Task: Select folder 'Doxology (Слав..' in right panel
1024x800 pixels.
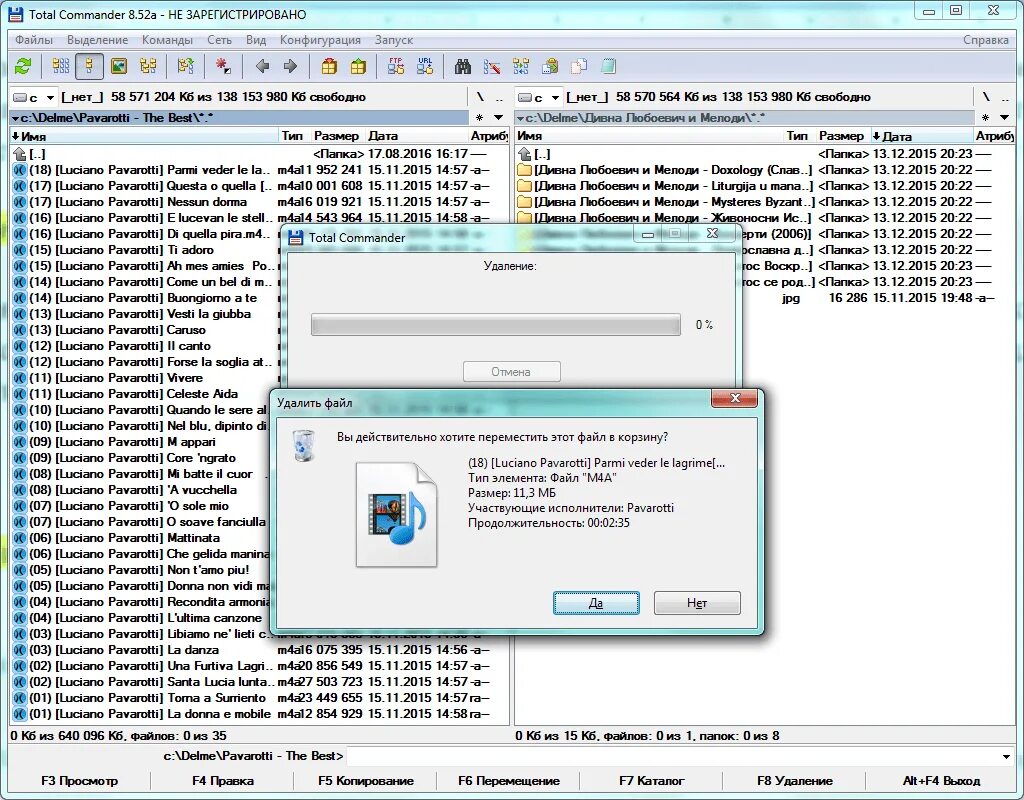Action: 764,170
